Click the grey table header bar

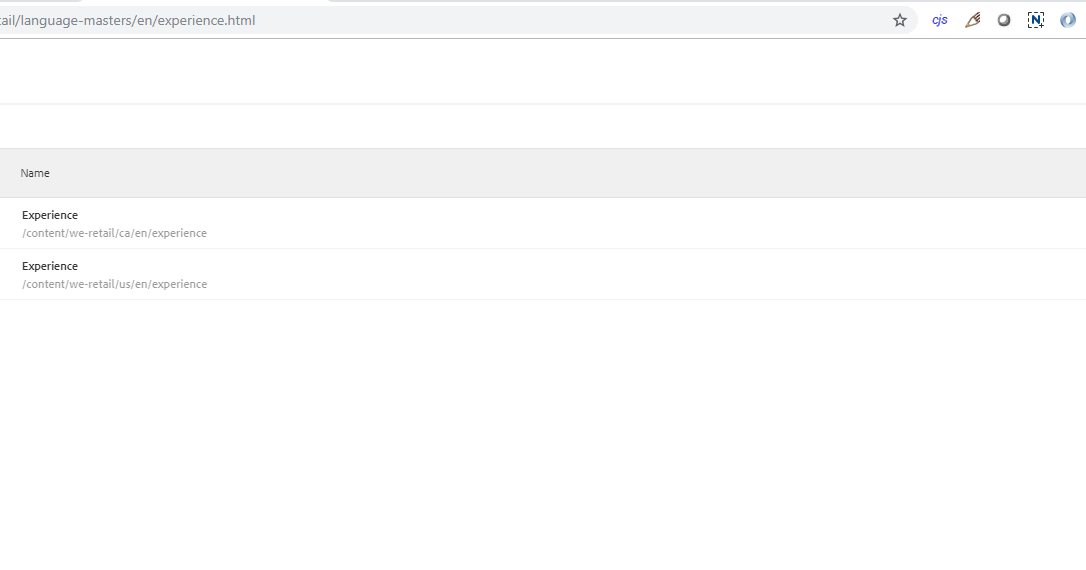point(600,173)
